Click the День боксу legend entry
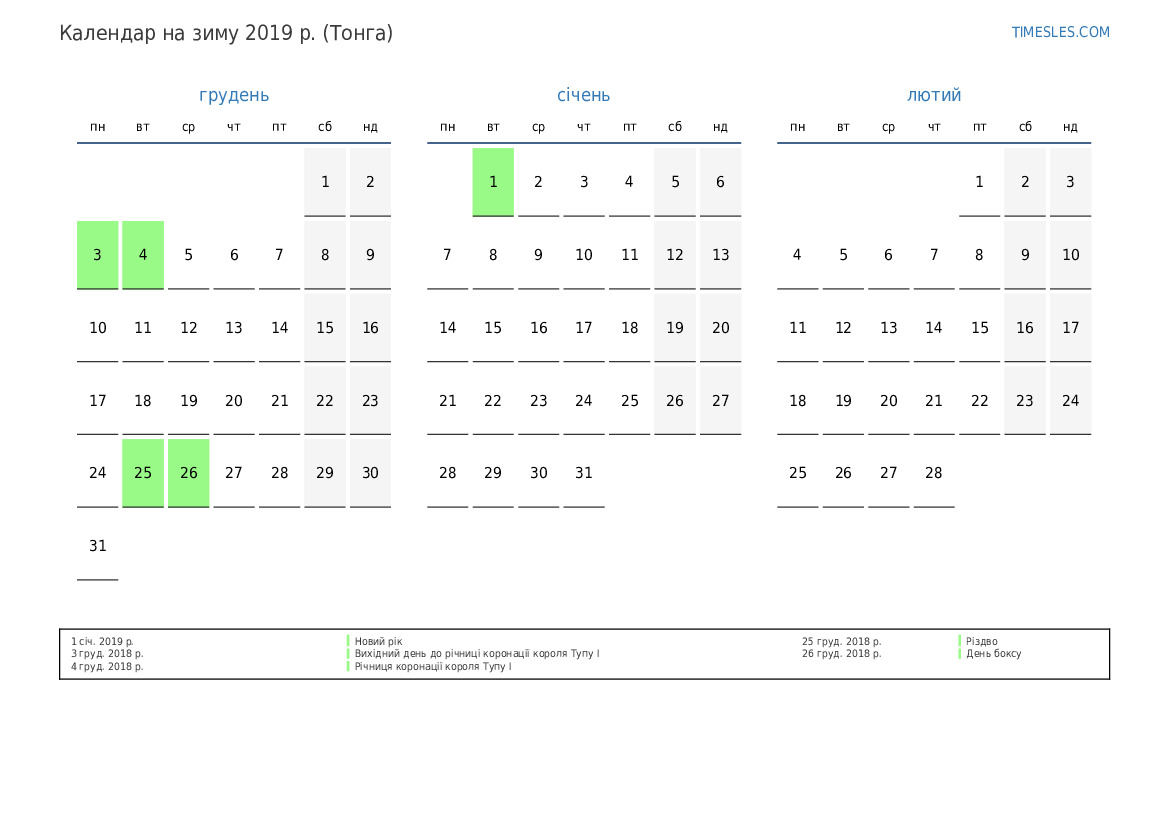The height and width of the screenshot is (827, 1169). click(x=993, y=654)
